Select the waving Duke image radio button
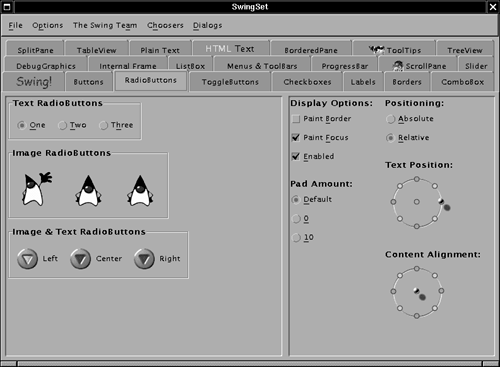Viewport: 500px width, 367px height. point(36,189)
